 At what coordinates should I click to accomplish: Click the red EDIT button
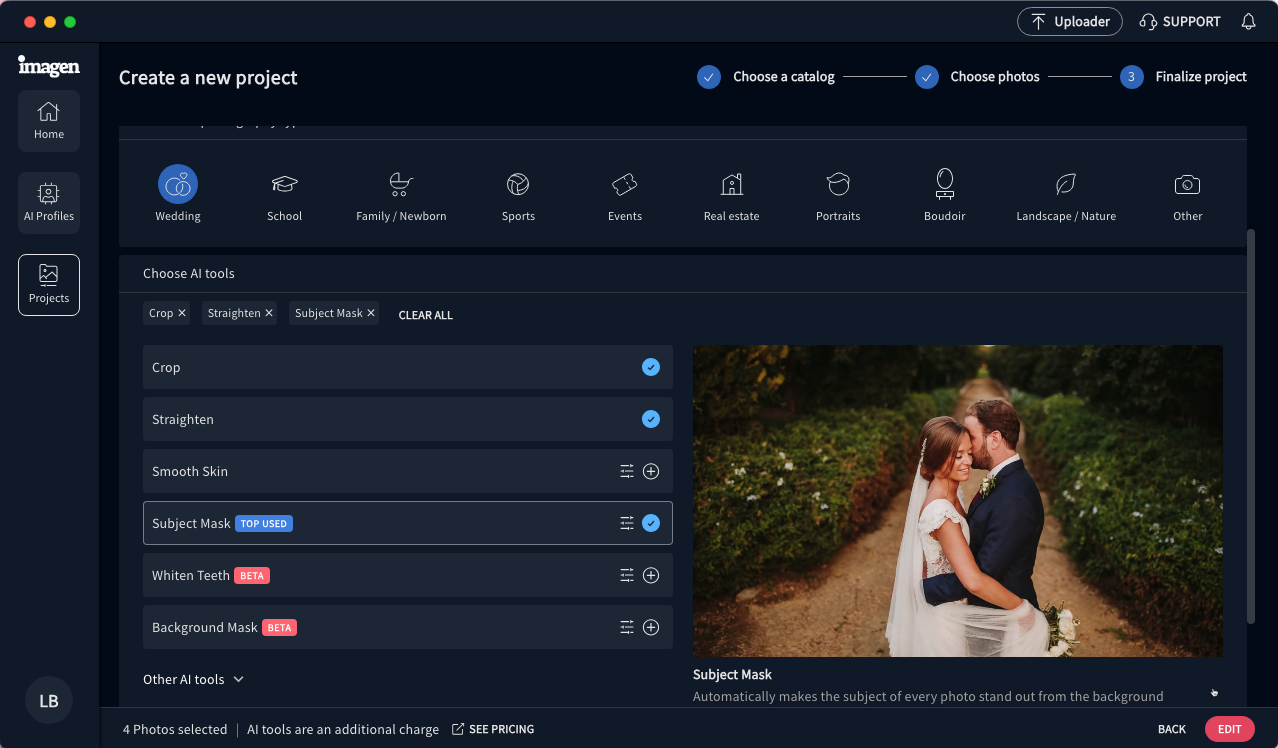click(x=1229, y=729)
